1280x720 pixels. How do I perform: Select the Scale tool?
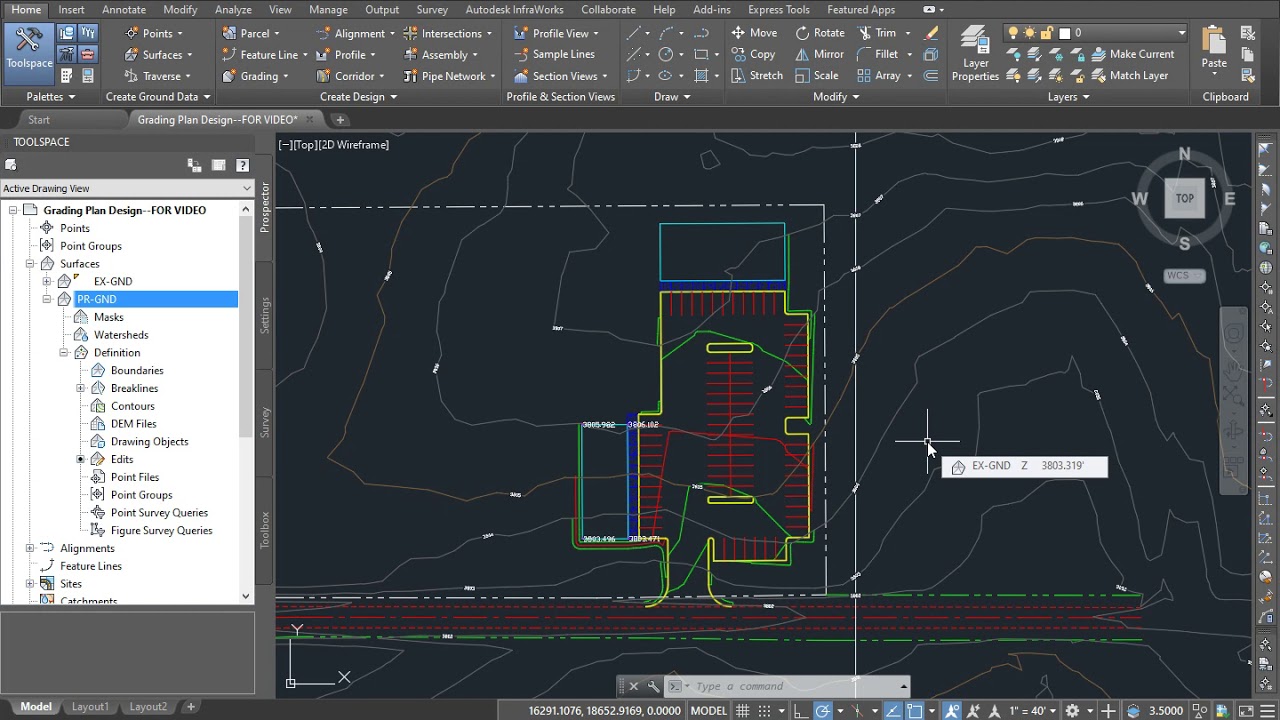(x=817, y=76)
